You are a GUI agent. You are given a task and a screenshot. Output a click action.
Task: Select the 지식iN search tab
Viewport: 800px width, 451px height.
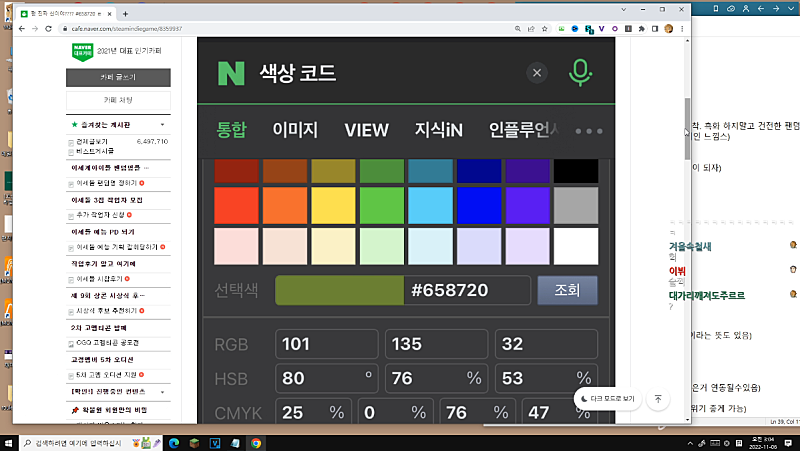click(x=440, y=130)
